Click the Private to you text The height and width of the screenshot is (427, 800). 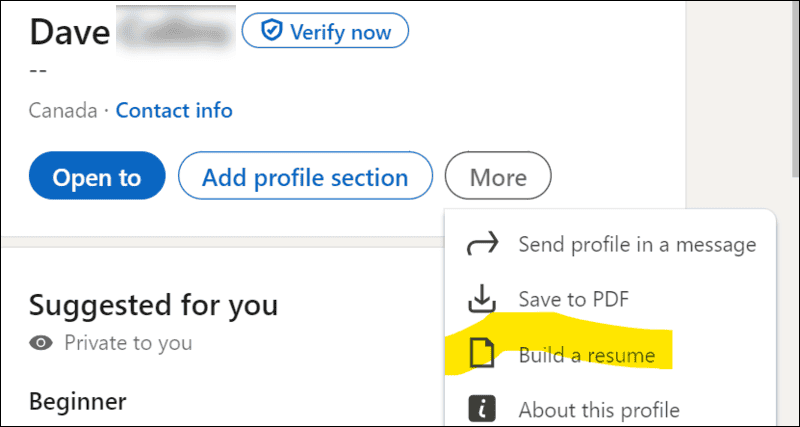[x=128, y=343]
